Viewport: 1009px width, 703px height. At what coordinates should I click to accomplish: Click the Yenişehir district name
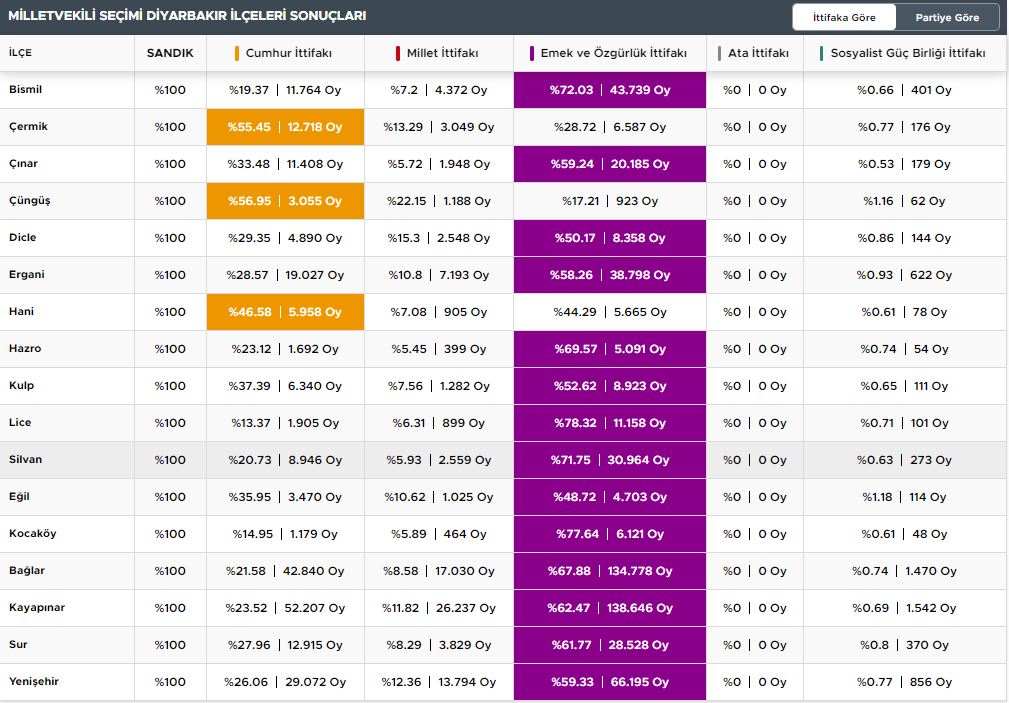[x=34, y=682]
